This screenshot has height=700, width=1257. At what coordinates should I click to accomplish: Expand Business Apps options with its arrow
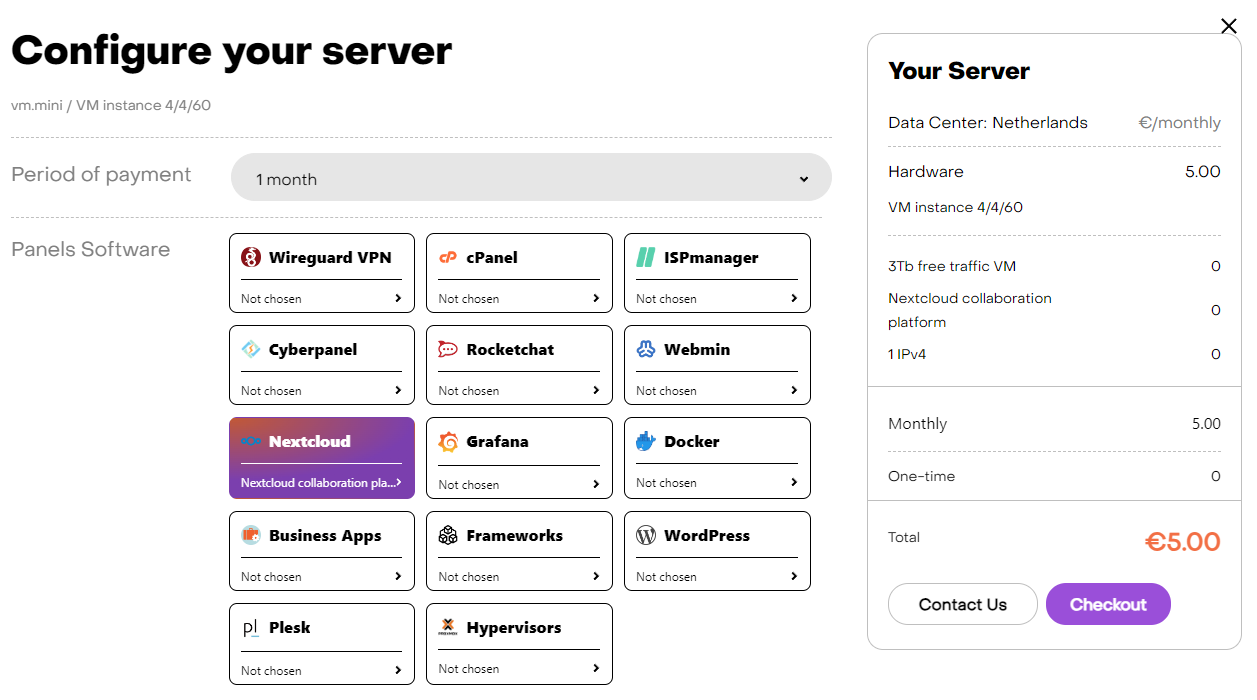398,577
